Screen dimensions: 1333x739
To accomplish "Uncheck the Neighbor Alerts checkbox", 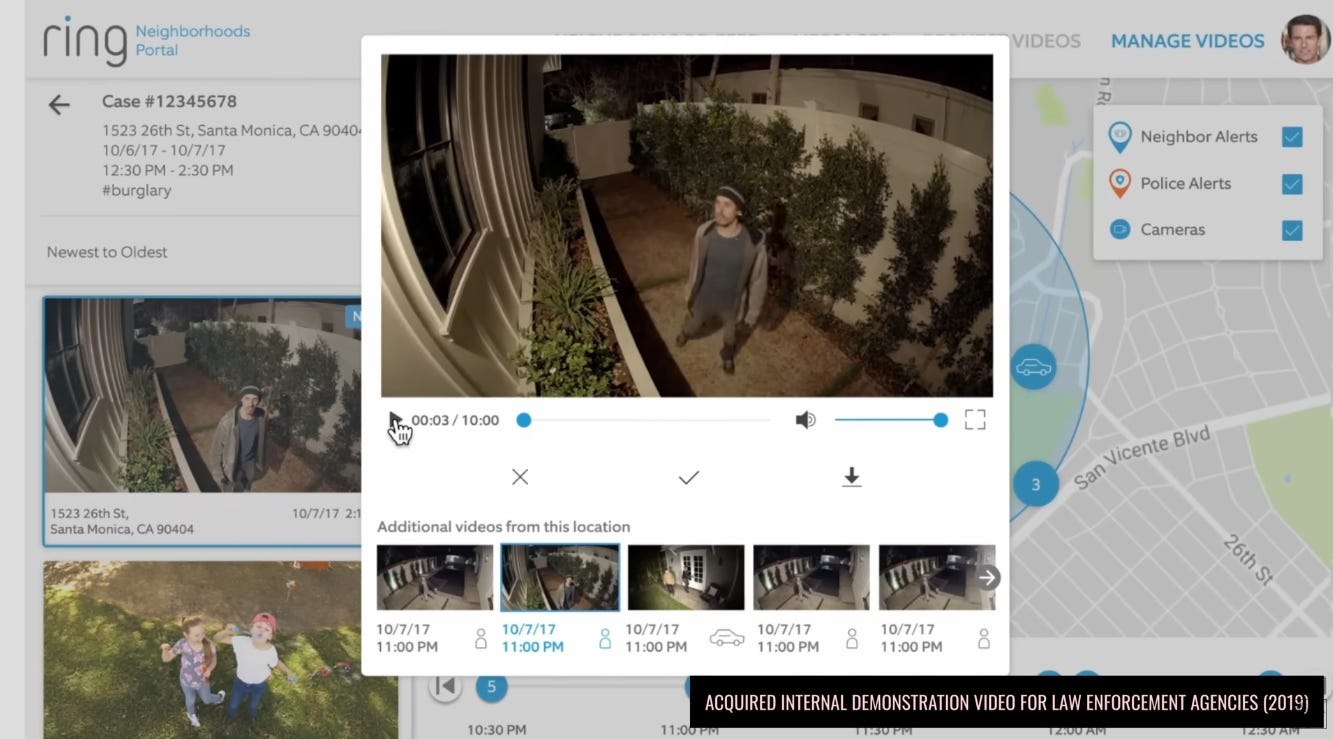I will [1292, 137].
